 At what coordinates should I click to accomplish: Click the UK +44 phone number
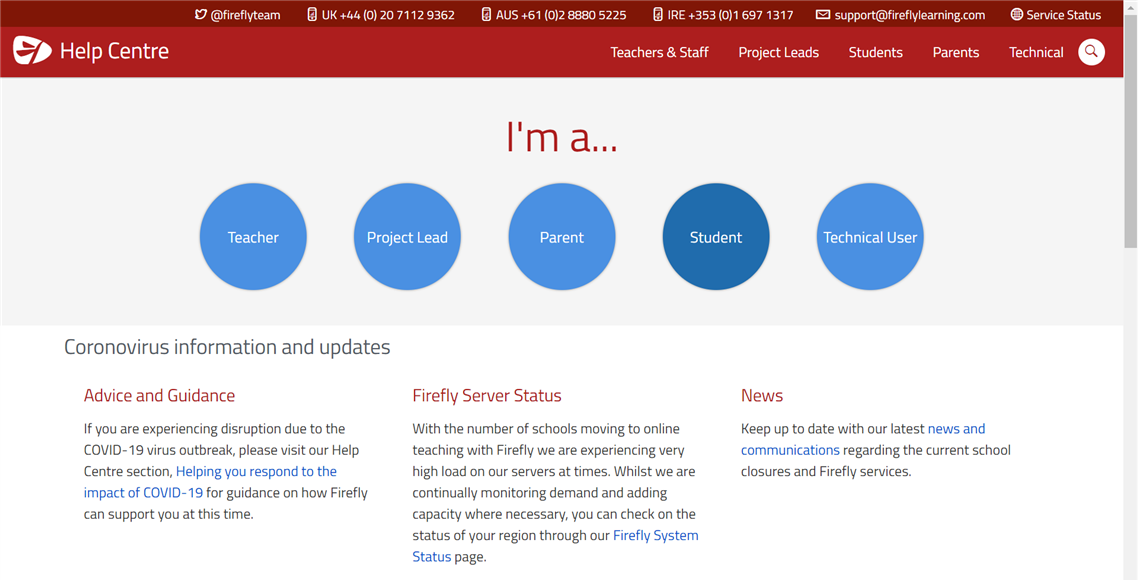coord(388,15)
